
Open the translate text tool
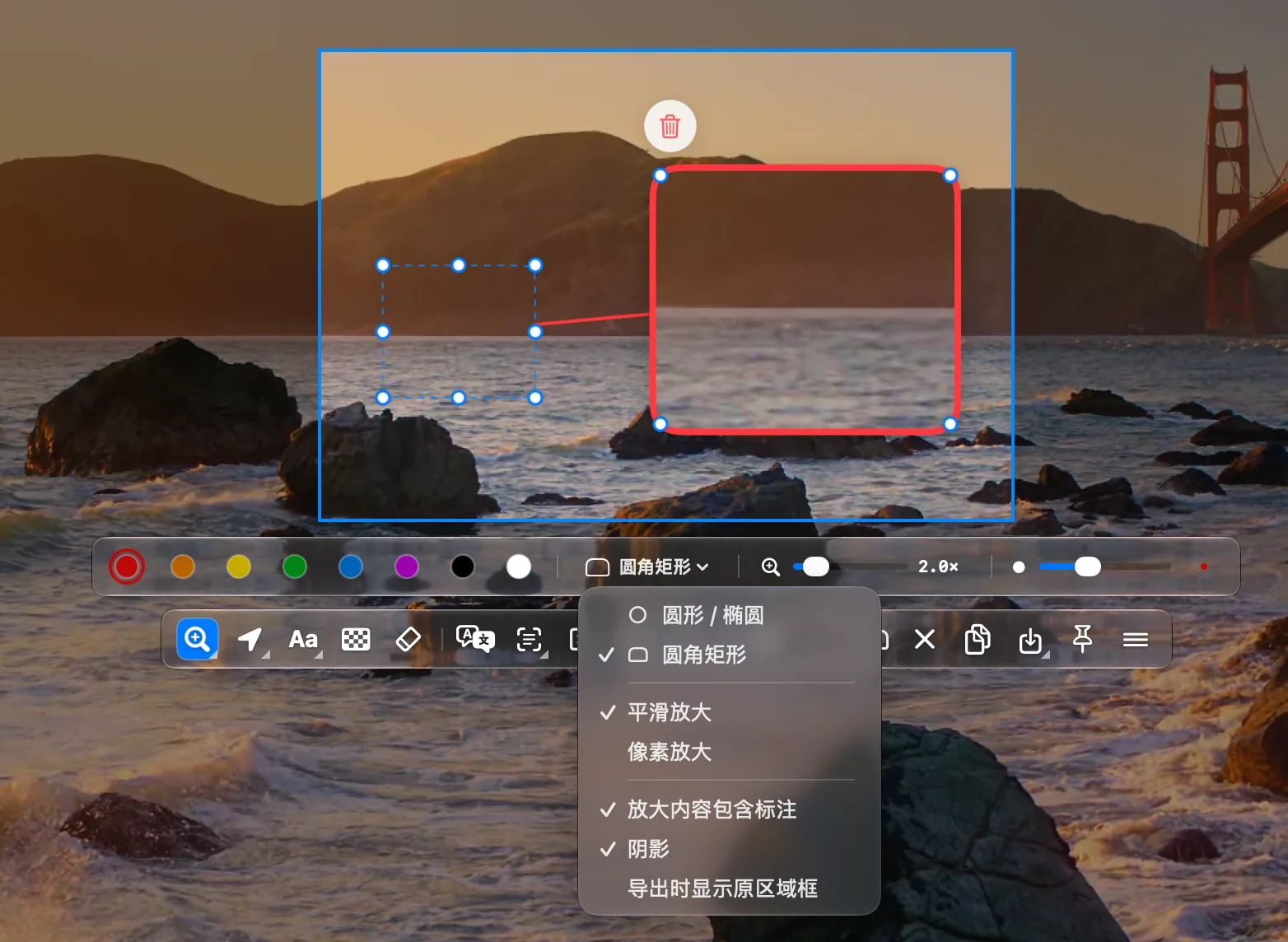pos(475,639)
